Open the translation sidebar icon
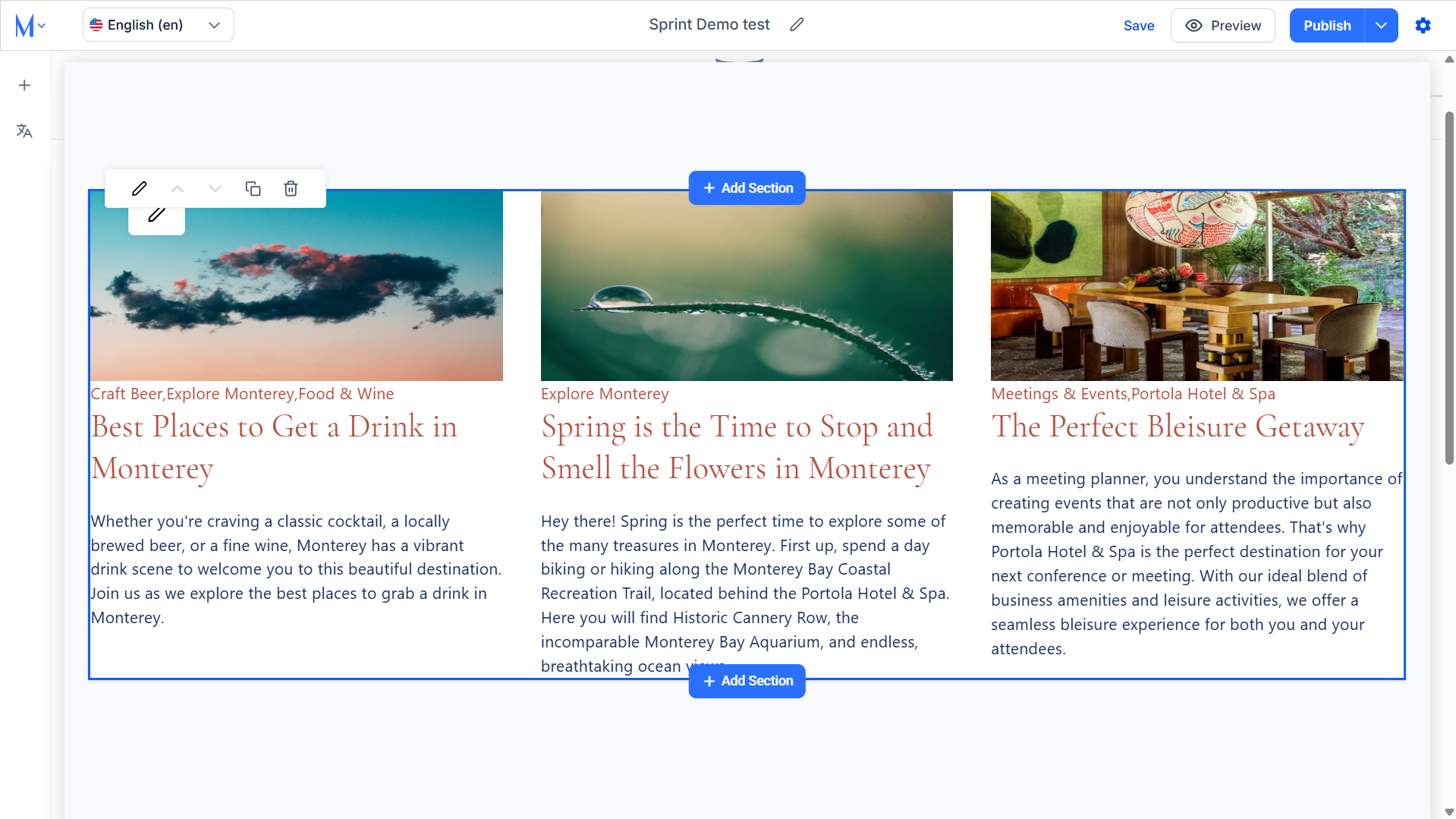Viewport: 1456px width, 819px height. pyautogui.click(x=24, y=131)
